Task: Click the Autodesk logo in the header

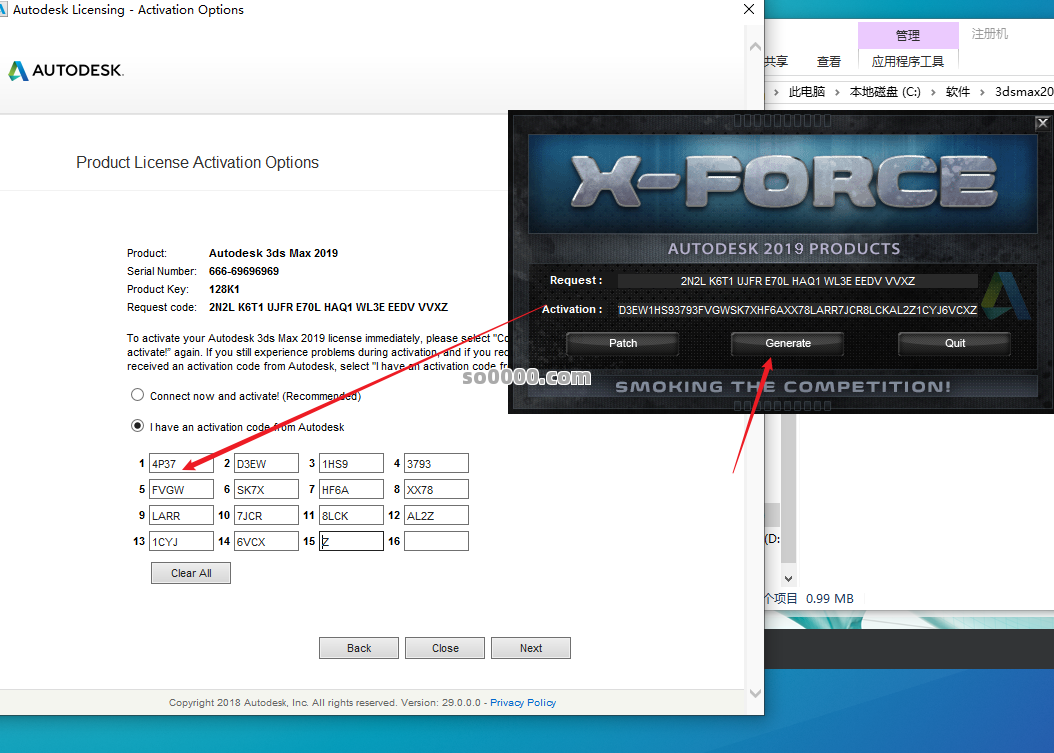Action: [66, 71]
